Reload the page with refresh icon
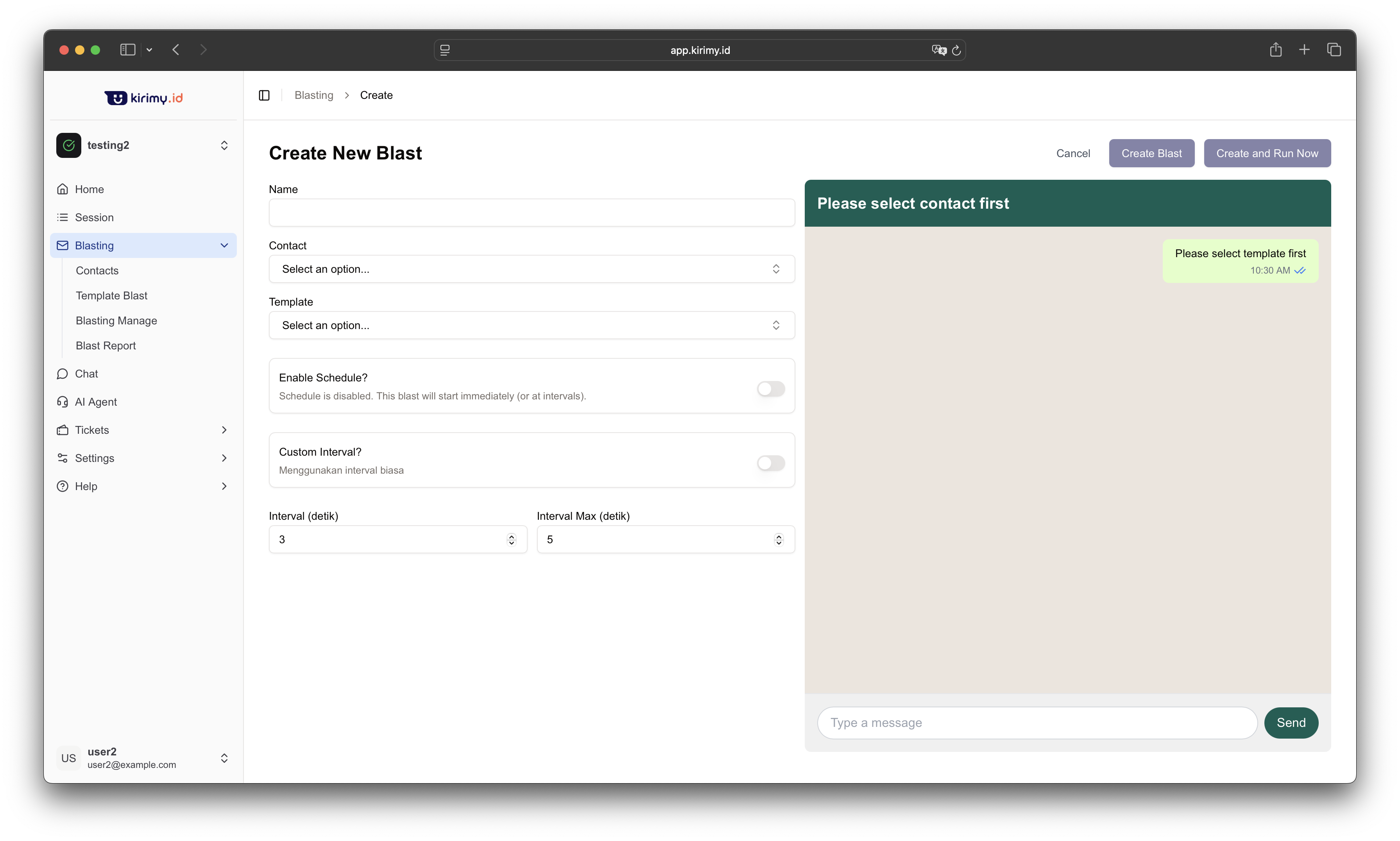Screen dimensions: 1400x841 956,50
